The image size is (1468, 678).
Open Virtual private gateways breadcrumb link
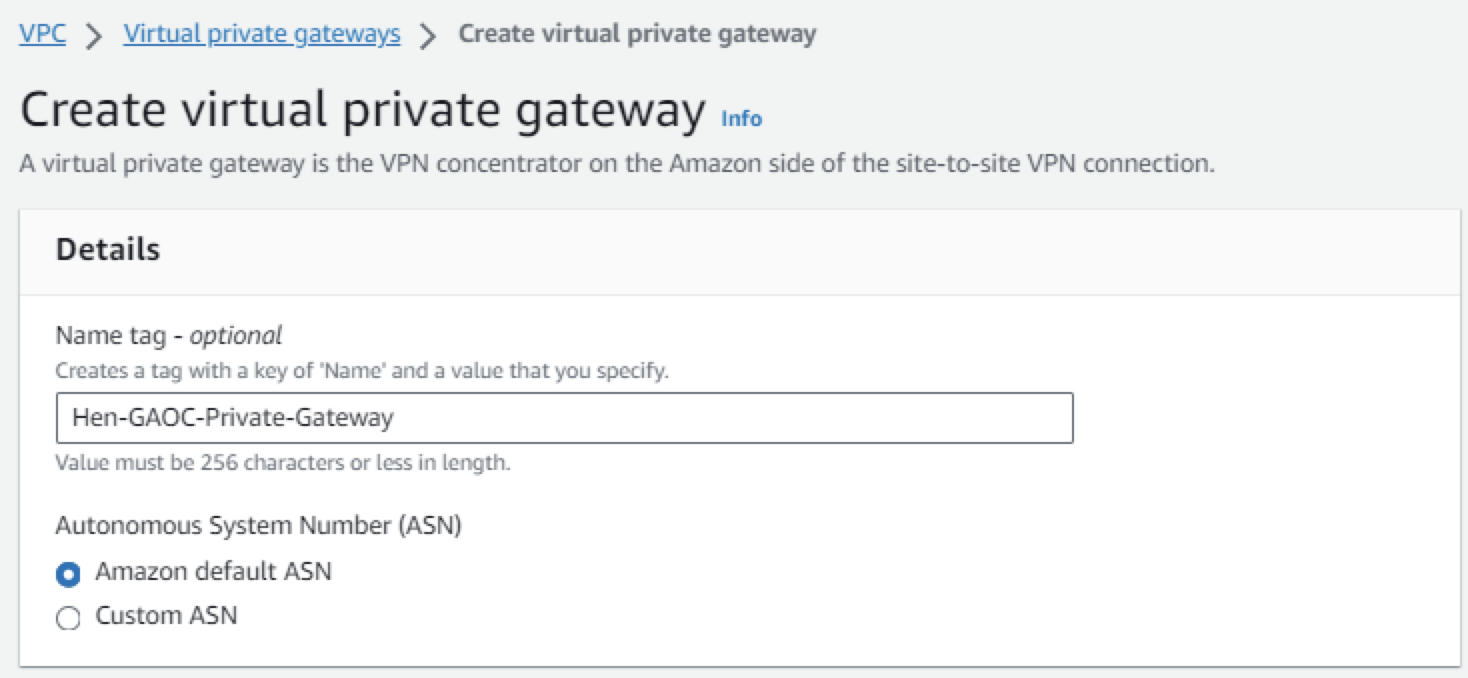(x=262, y=34)
